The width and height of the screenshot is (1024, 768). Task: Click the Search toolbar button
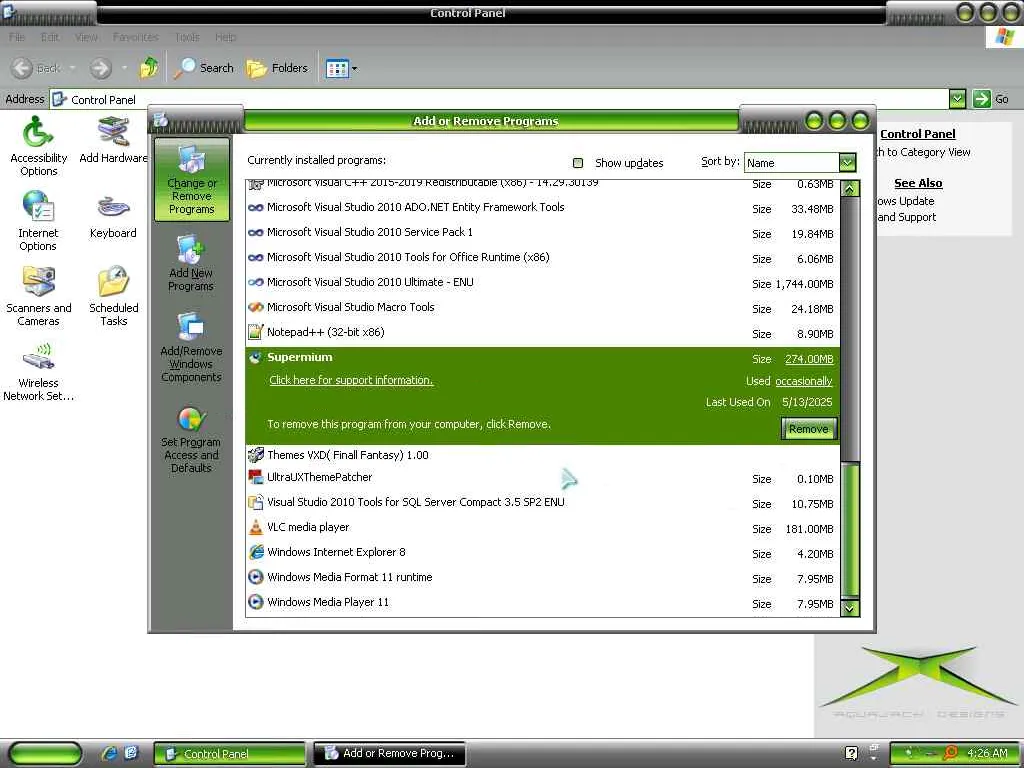pos(204,68)
